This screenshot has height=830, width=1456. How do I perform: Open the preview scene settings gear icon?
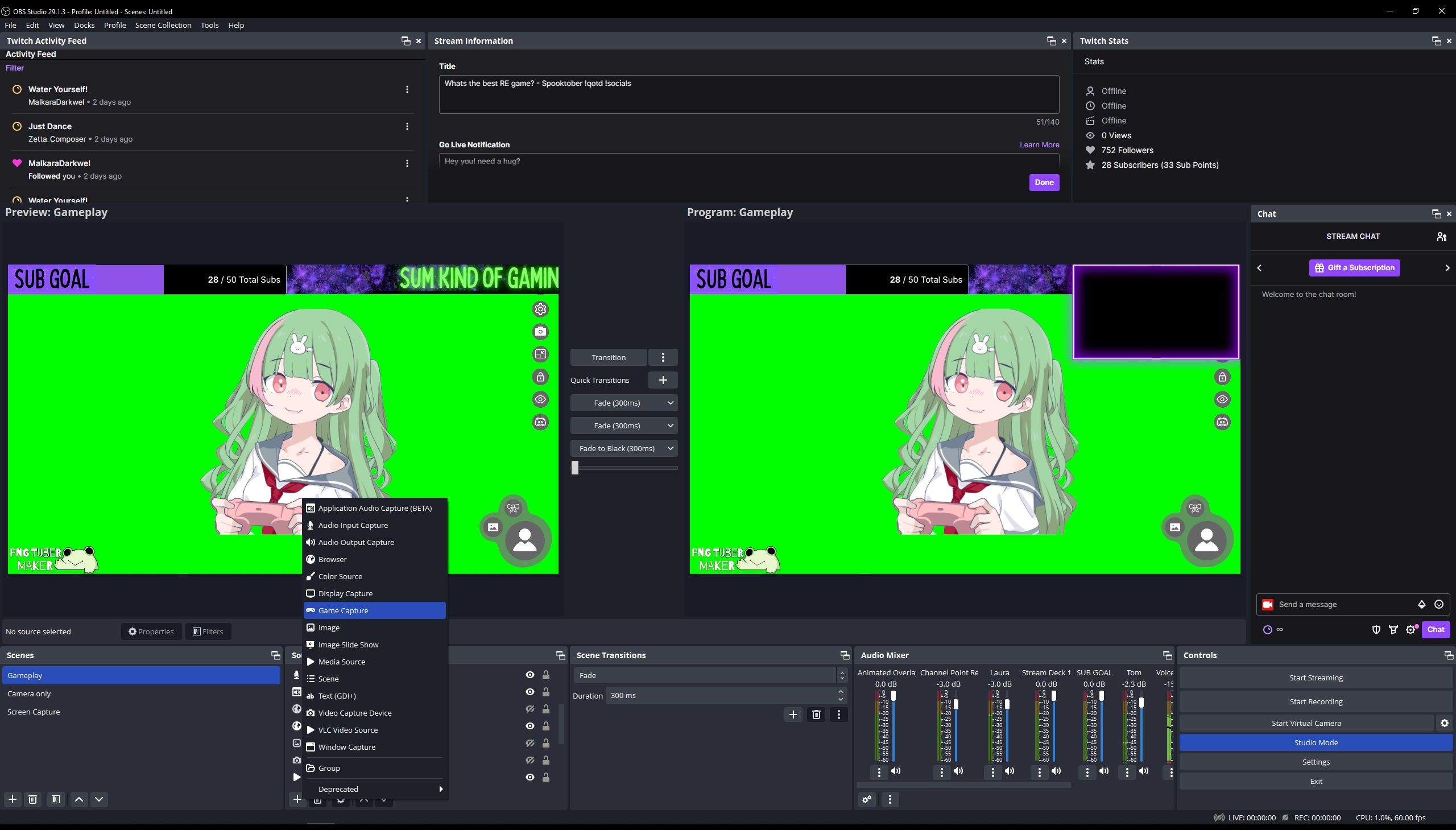click(x=540, y=309)
